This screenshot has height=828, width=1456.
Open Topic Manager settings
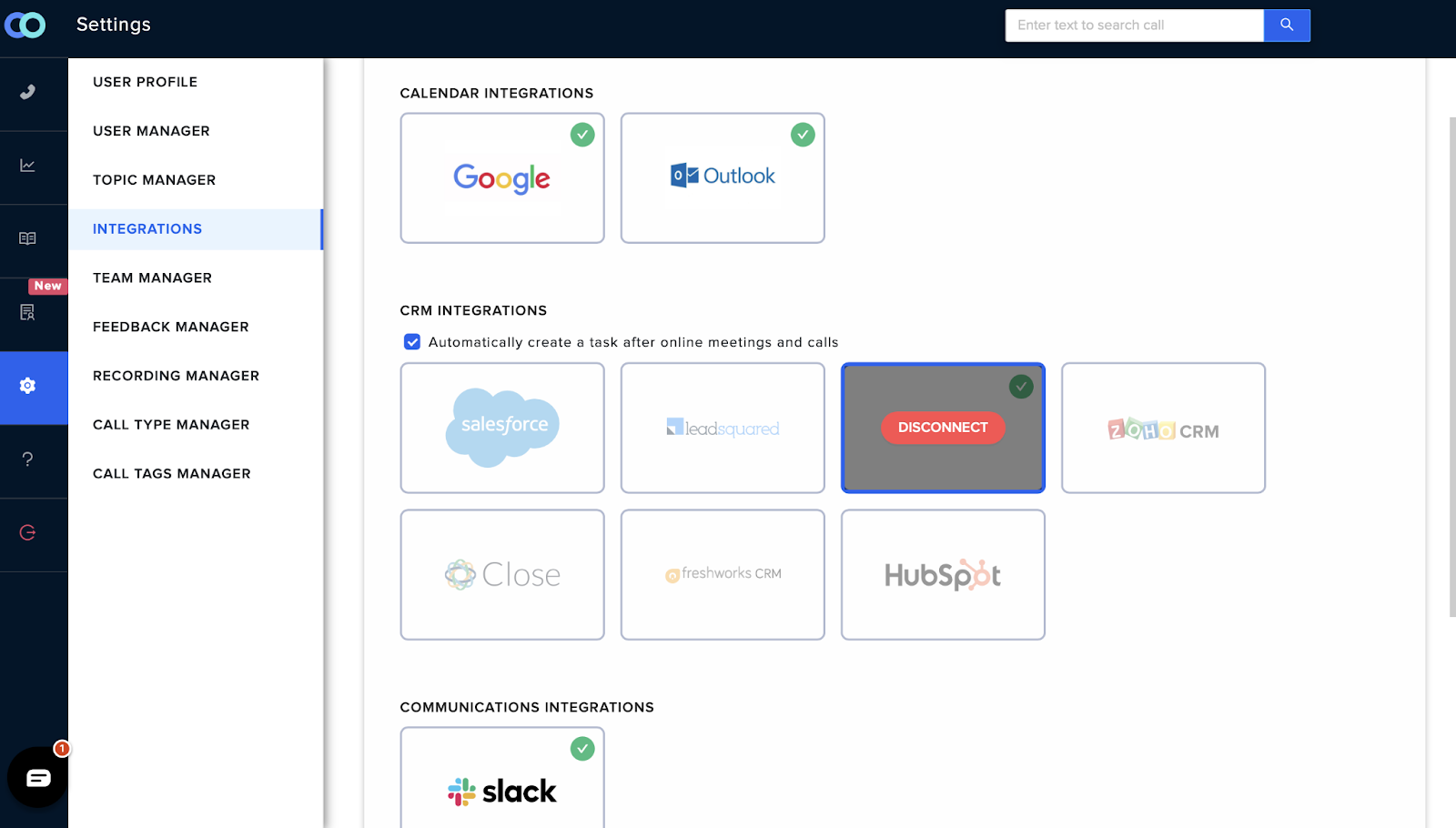[154, 180]
